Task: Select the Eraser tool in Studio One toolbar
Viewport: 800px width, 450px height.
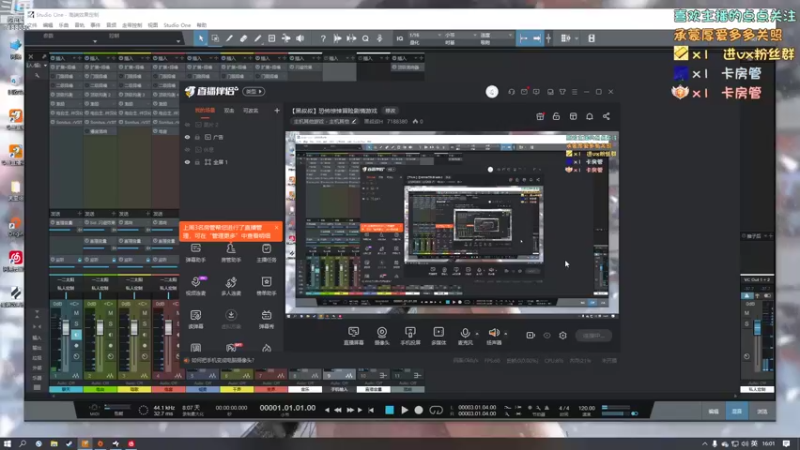Action: 243,38
